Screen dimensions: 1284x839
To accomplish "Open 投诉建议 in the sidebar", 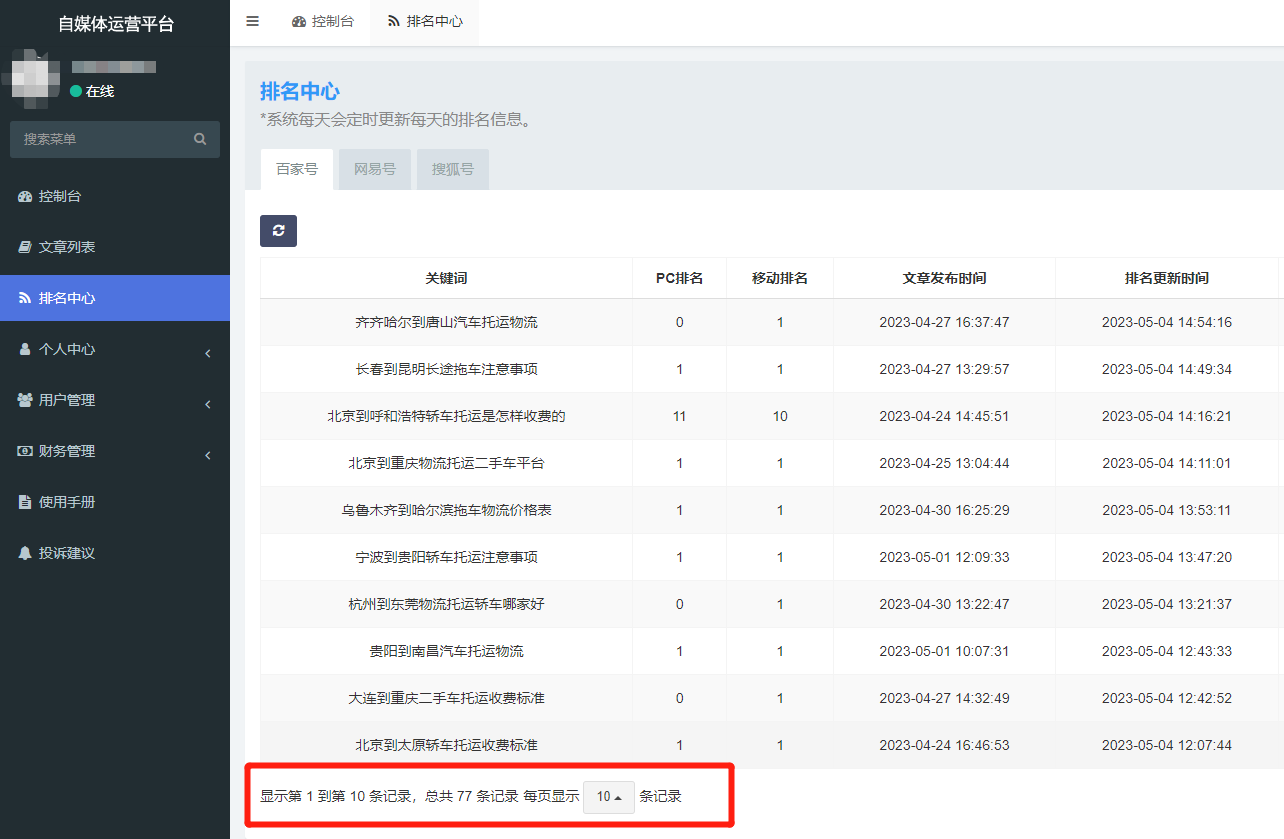I will (66, 553).
